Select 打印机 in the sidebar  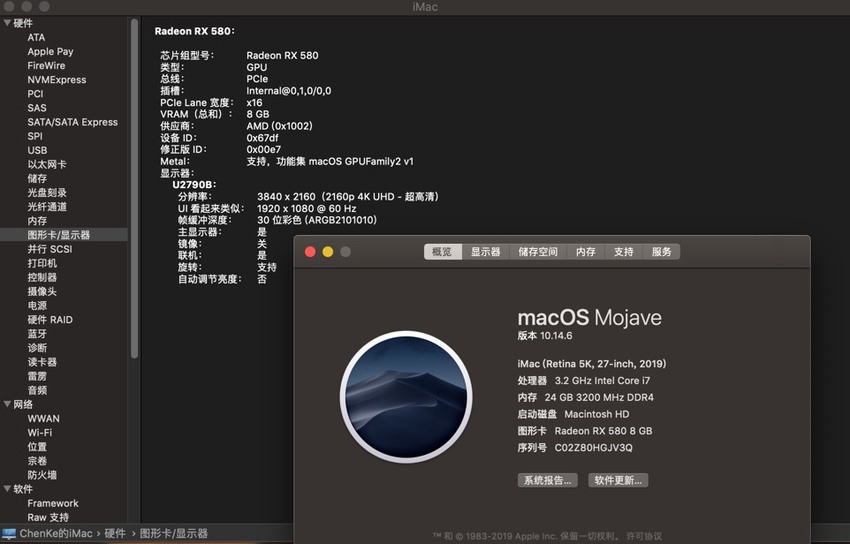(42, 263)
